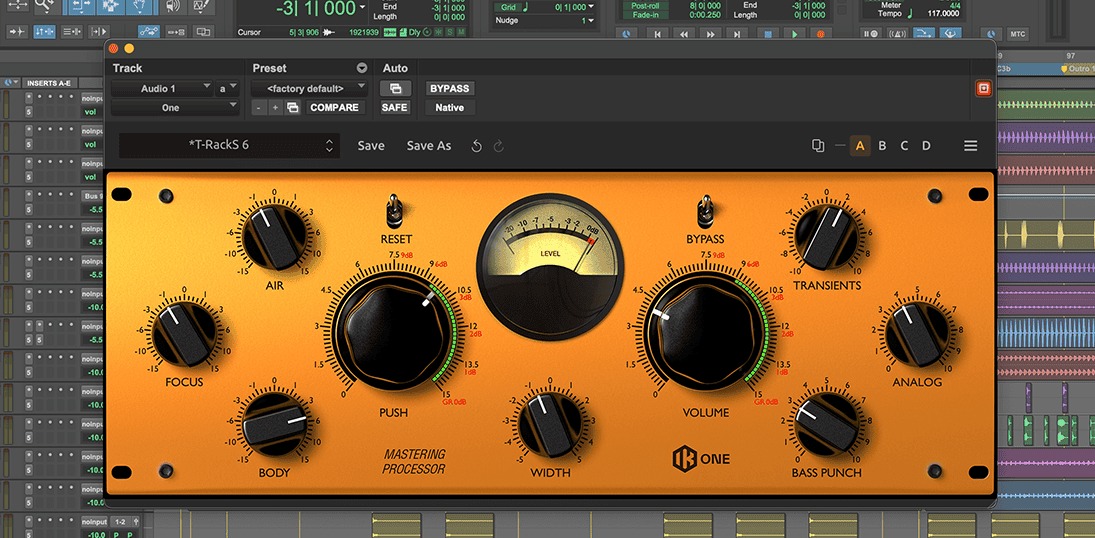Toggle the metronome click button
This screenshot has width=1095, height=538.
coord(897,33)
